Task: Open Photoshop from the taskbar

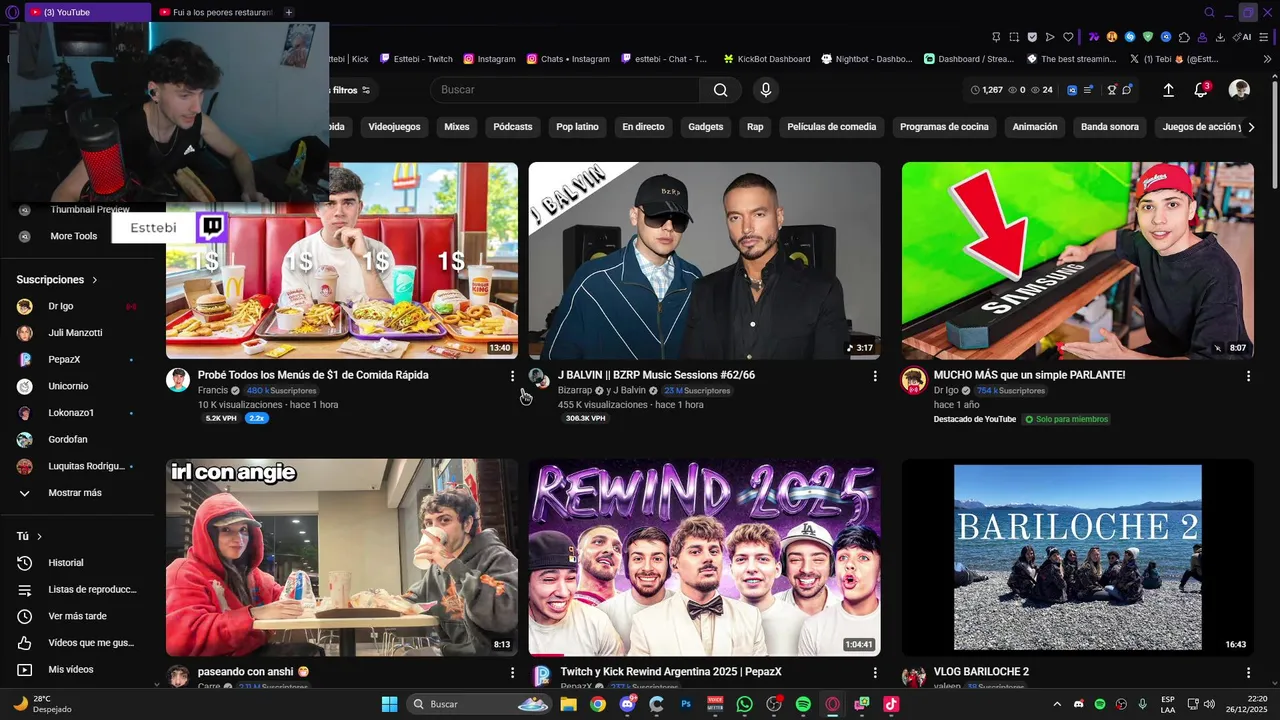Action: (x=686, y=704)
